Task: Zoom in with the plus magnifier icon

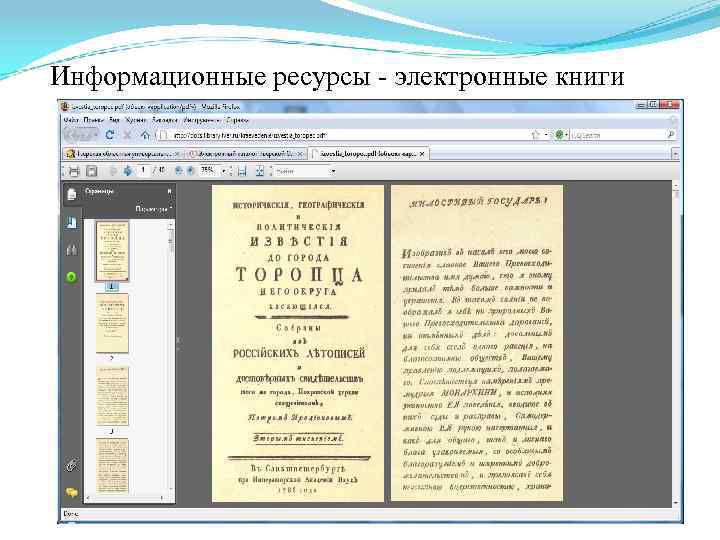Action: click(191, 171)
